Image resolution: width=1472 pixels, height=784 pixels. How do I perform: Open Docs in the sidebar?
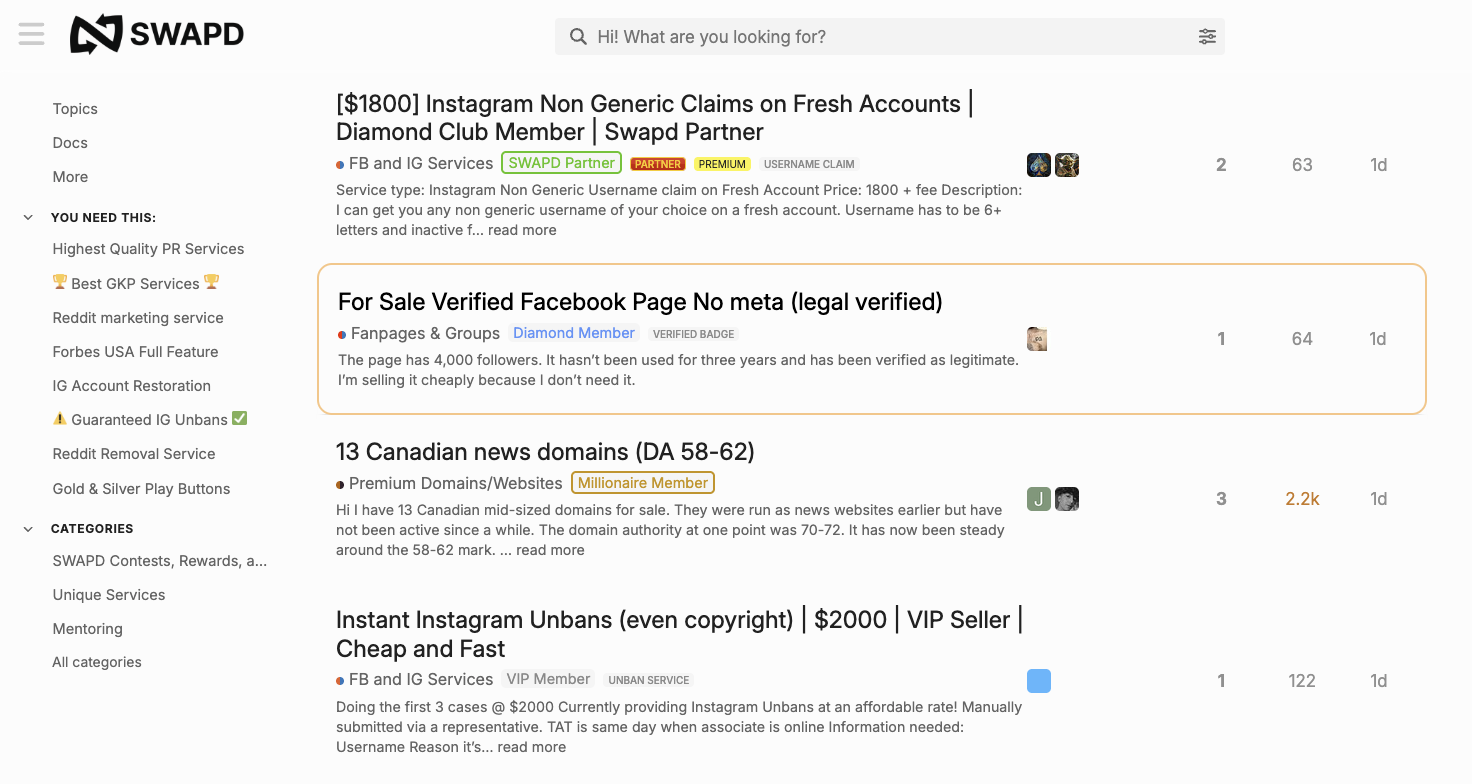70,143
